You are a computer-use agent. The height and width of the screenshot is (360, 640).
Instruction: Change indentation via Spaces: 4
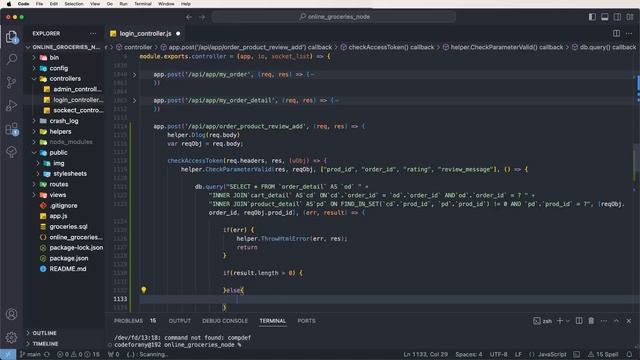coord(469,354)
